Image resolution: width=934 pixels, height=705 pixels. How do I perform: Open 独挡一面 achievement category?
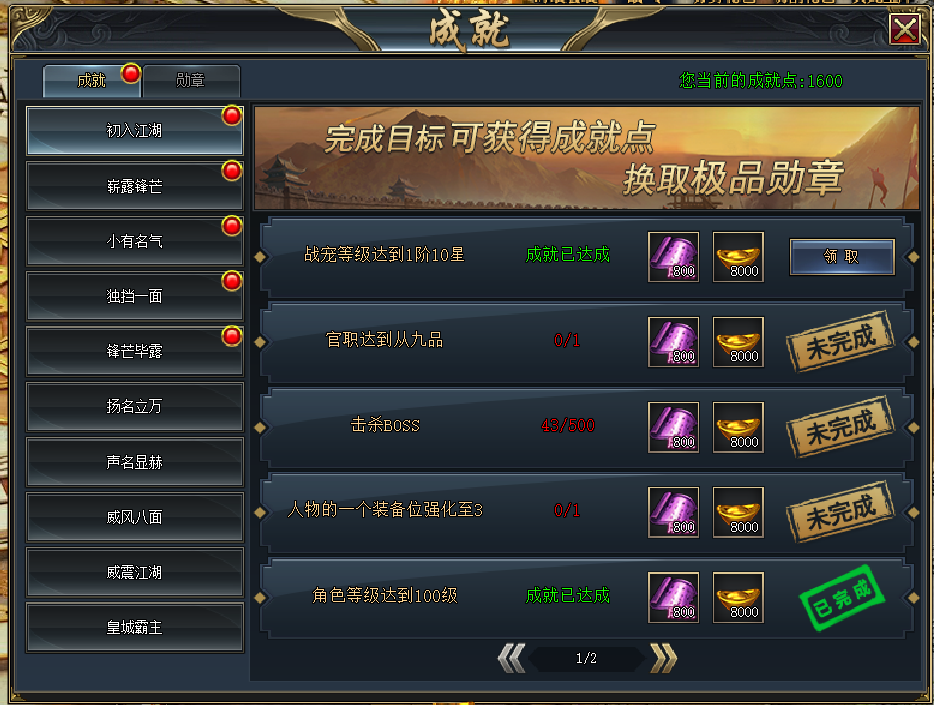135,296
